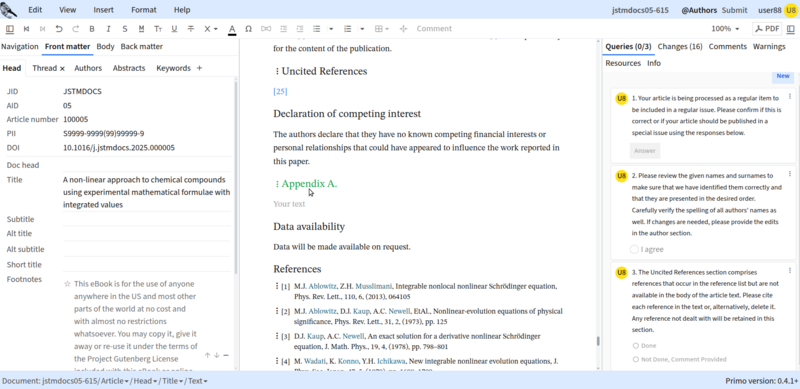
Task: Toggle italic formatting
Action: tap(108, 29)
